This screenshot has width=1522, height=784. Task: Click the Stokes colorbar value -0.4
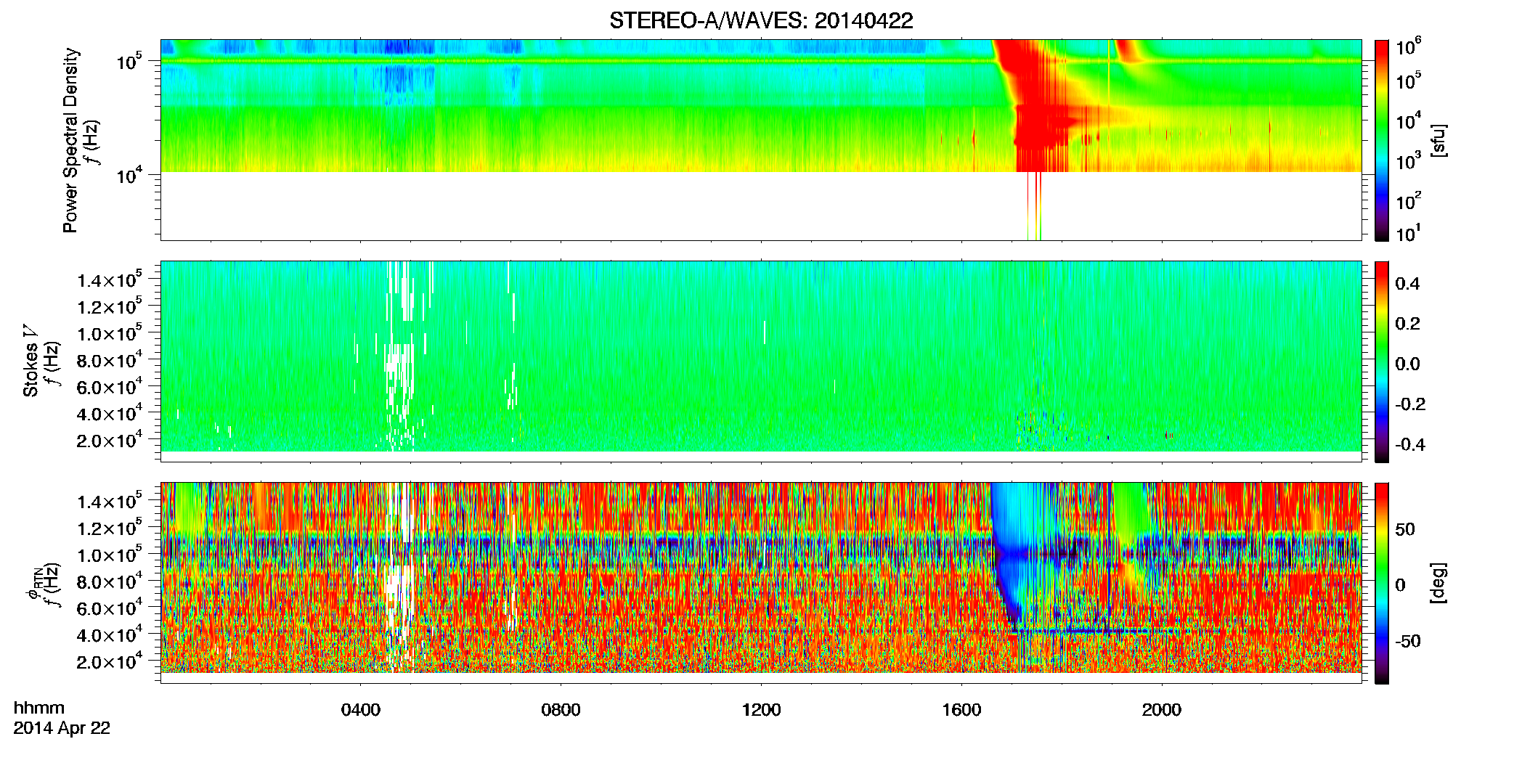(x=1409, y=444)
